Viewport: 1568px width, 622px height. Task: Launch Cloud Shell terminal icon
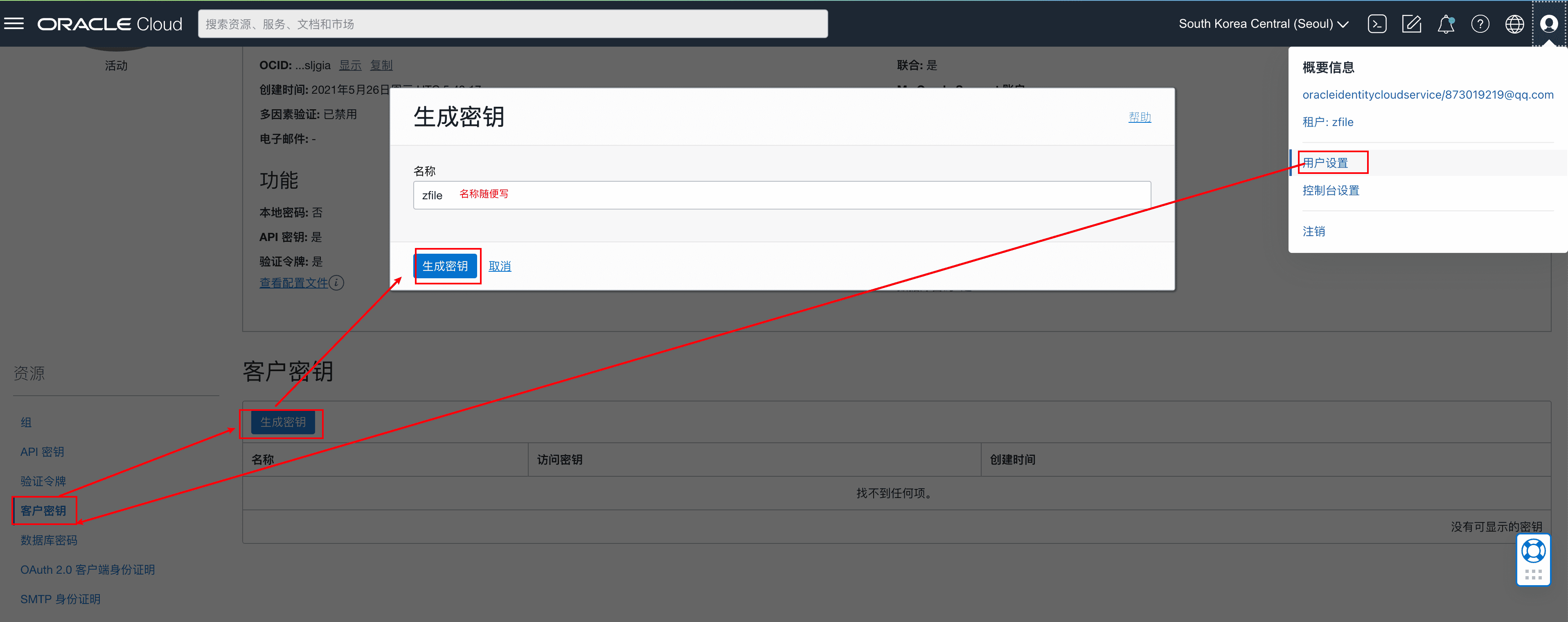tap(1377, 24)
